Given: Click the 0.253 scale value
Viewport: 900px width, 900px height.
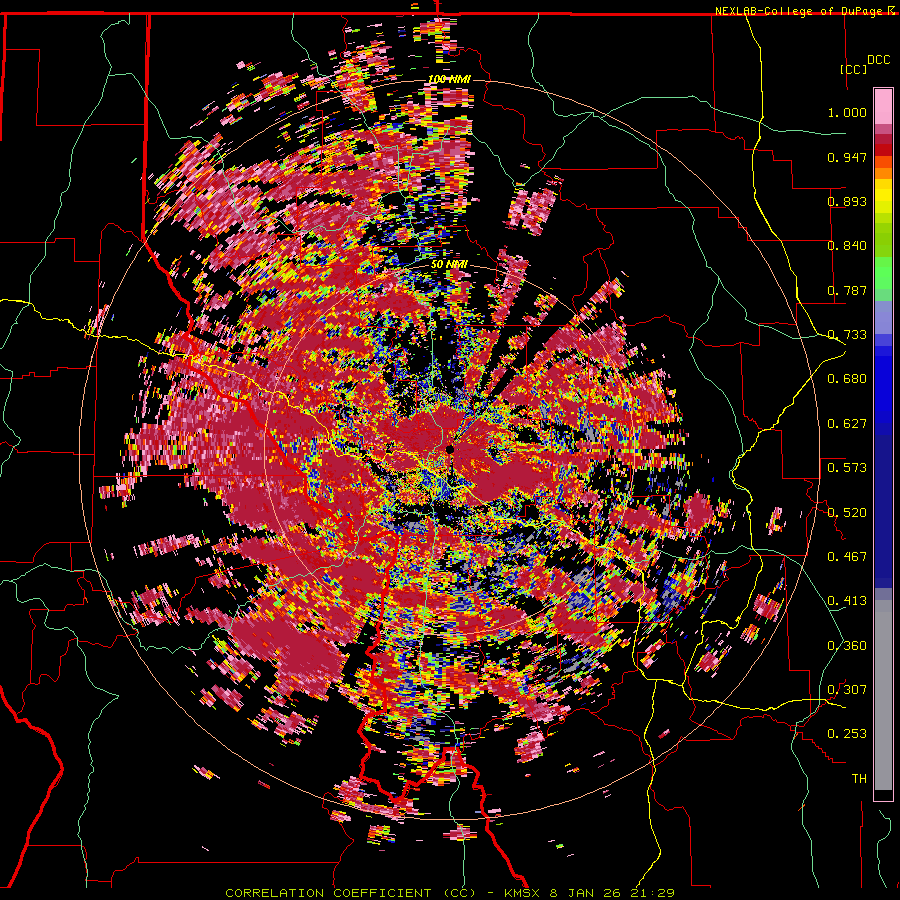Looking at the screenshot, I should click(847, 734).
